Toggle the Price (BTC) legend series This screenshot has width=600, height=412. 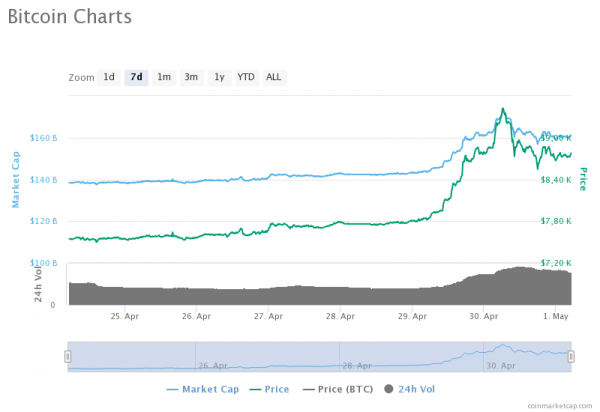pos(338,389)
